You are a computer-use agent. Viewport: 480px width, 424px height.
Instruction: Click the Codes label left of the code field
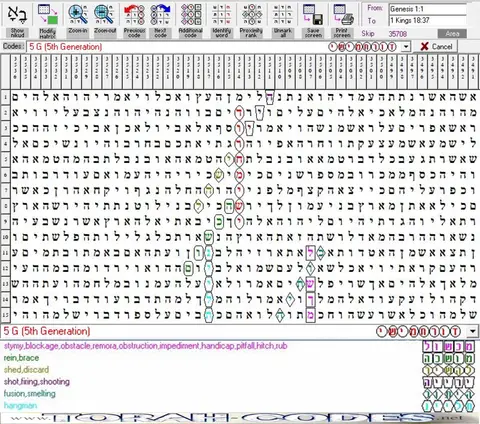click(13, 46)
